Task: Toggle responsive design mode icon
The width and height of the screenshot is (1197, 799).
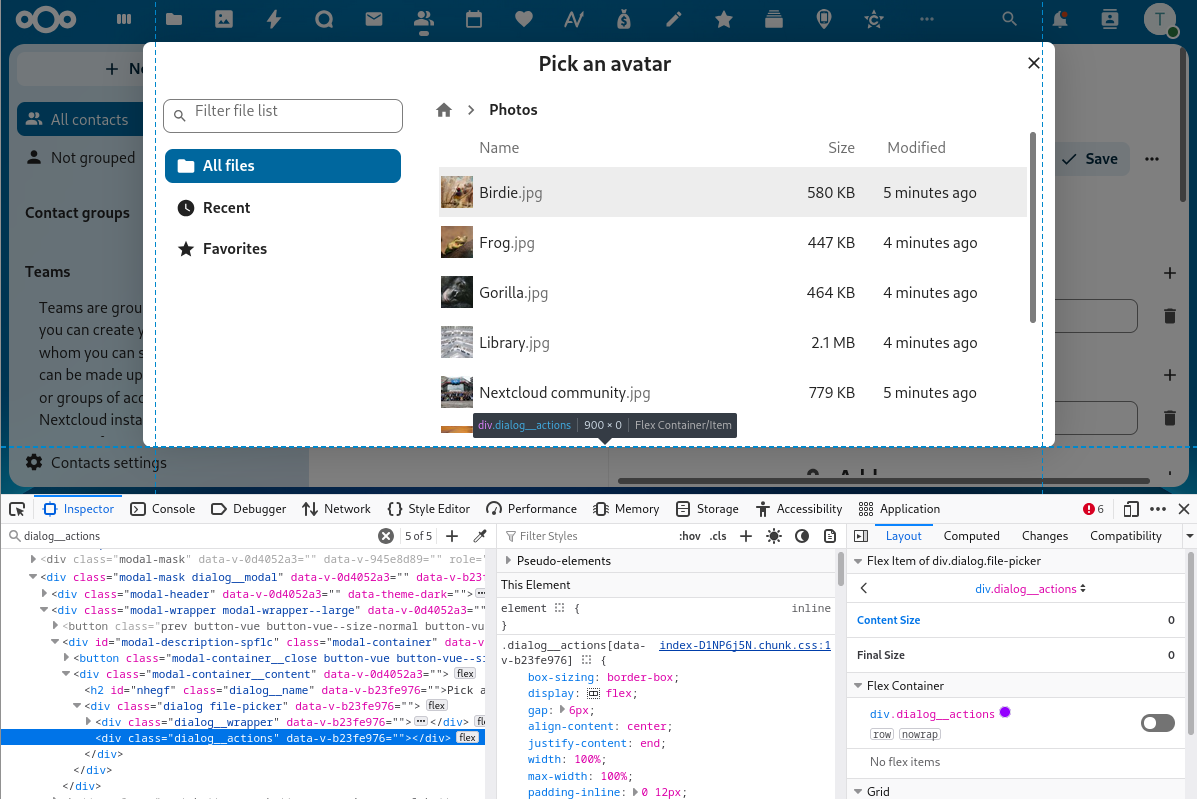Action: point(1131,509)
